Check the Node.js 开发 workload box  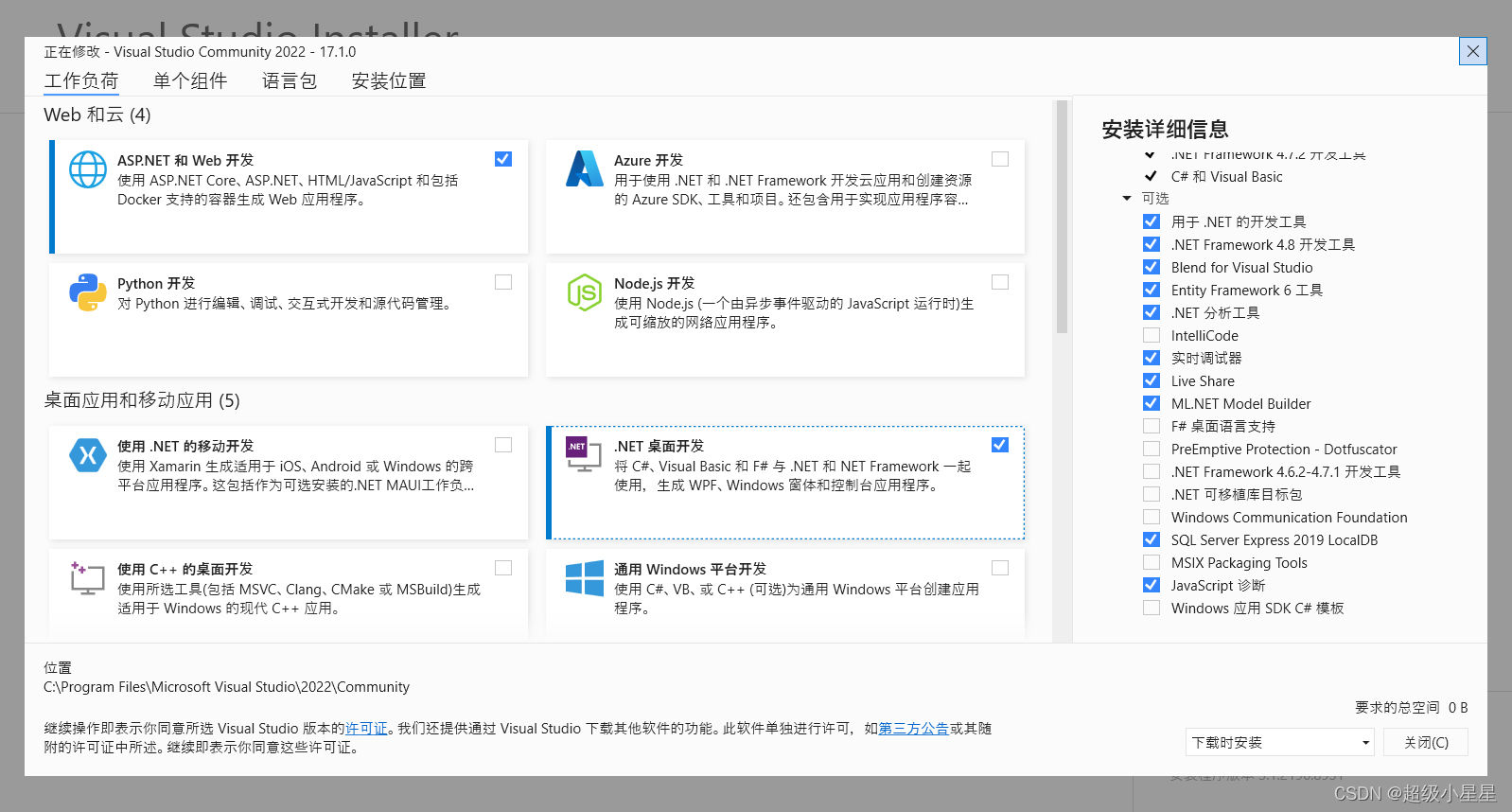(1000, 282)
